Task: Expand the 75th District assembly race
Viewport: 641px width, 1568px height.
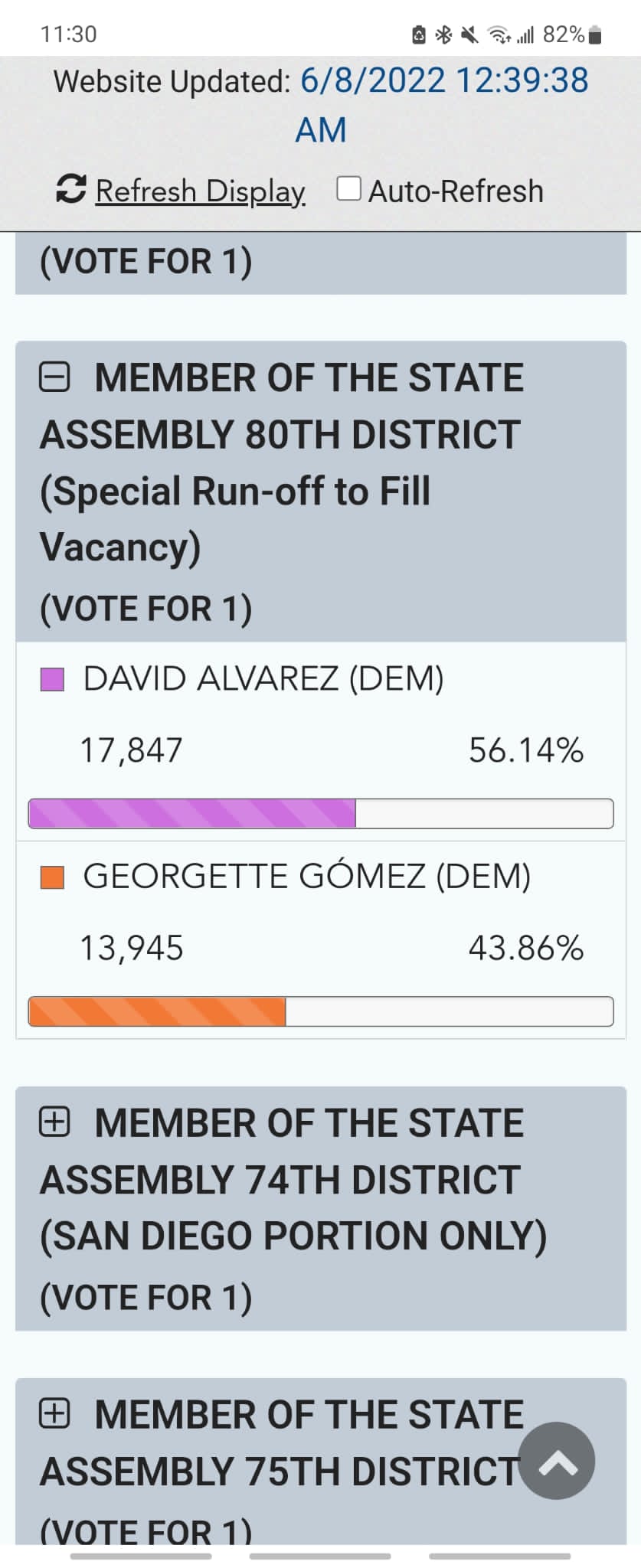Action: (x=54, y=1414)
